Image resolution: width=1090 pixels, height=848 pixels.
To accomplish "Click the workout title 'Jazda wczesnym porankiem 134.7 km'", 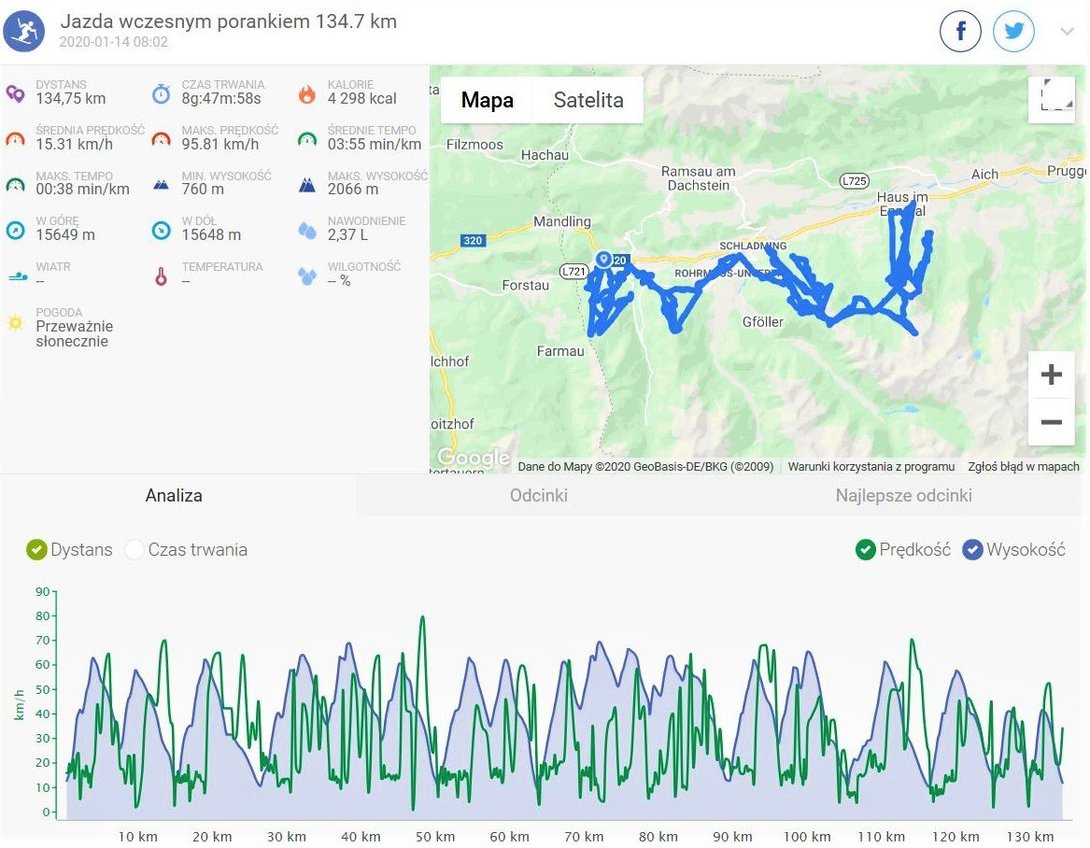I will 228,22.
